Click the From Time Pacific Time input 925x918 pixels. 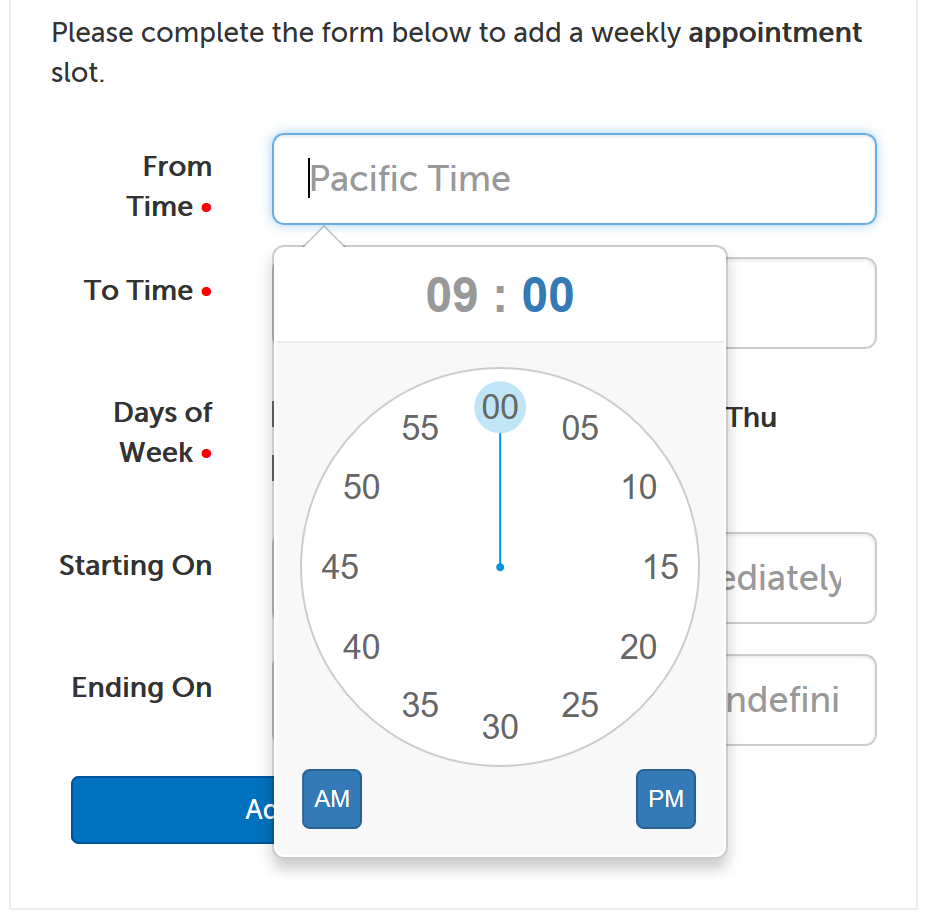coord(575,179)
